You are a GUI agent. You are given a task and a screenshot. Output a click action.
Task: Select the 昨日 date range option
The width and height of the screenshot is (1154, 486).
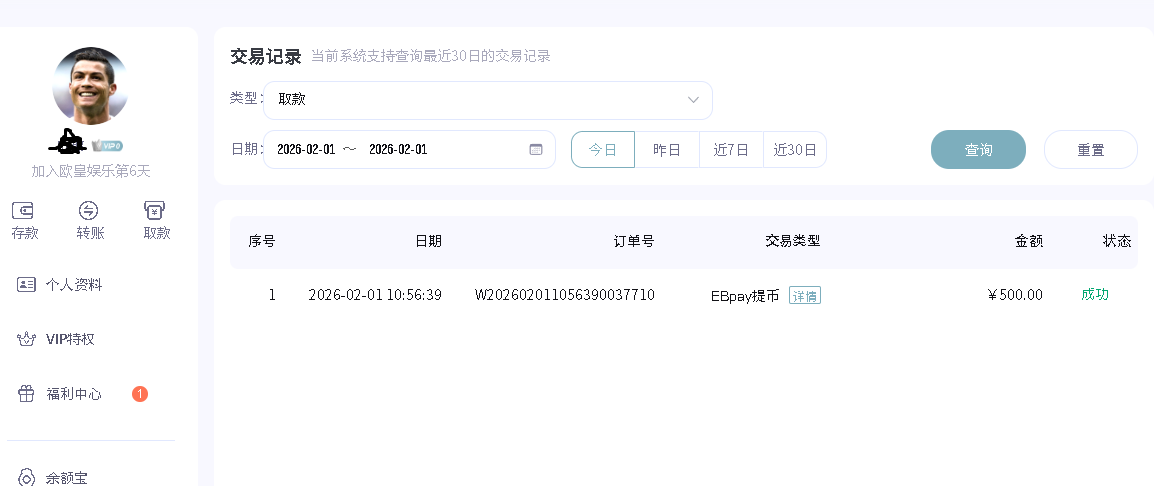pos(667,150)
